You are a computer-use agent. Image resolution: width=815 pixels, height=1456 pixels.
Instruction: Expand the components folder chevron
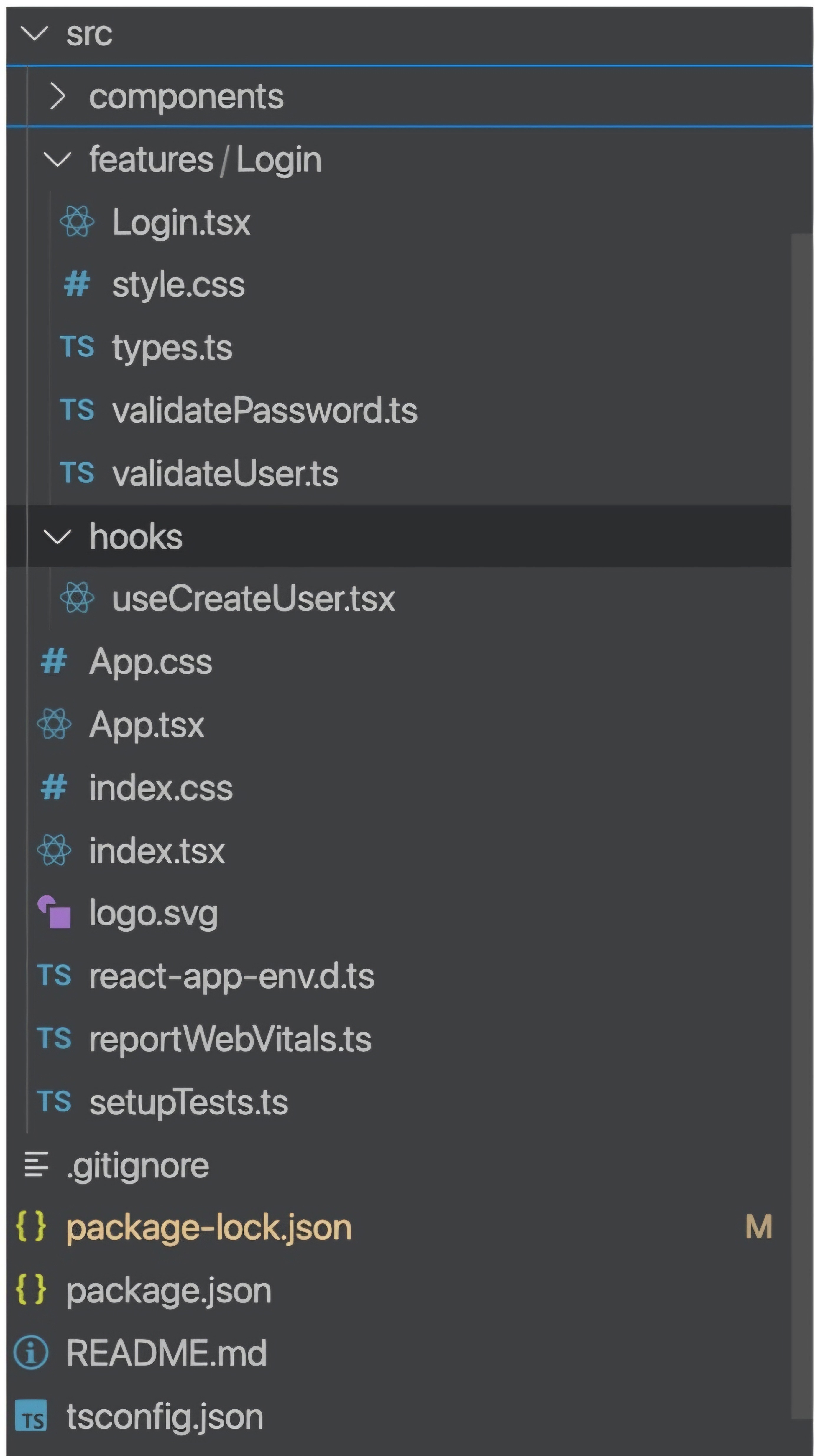(x=58, y=97)
